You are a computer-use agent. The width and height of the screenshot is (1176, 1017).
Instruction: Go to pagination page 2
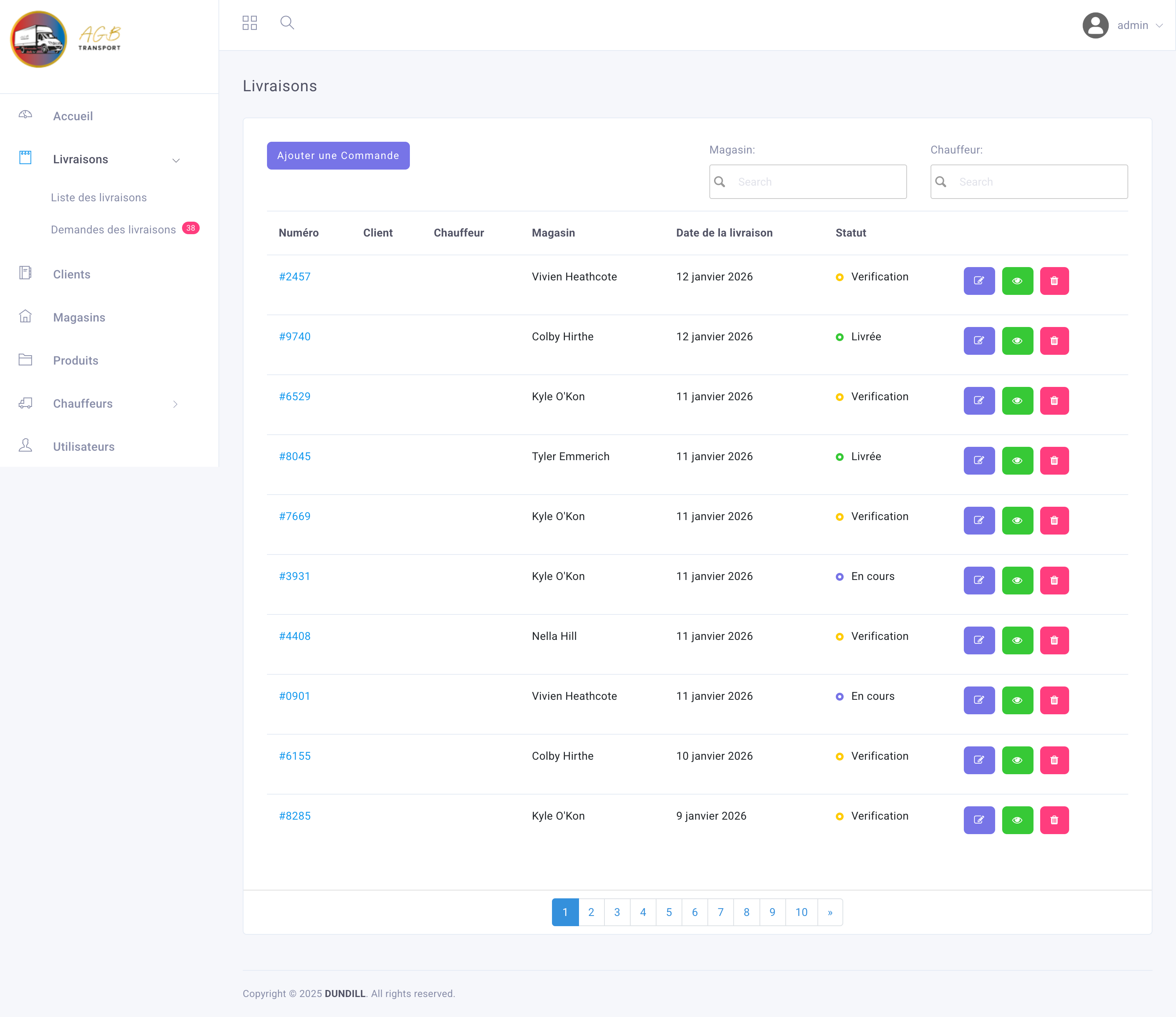591,912
